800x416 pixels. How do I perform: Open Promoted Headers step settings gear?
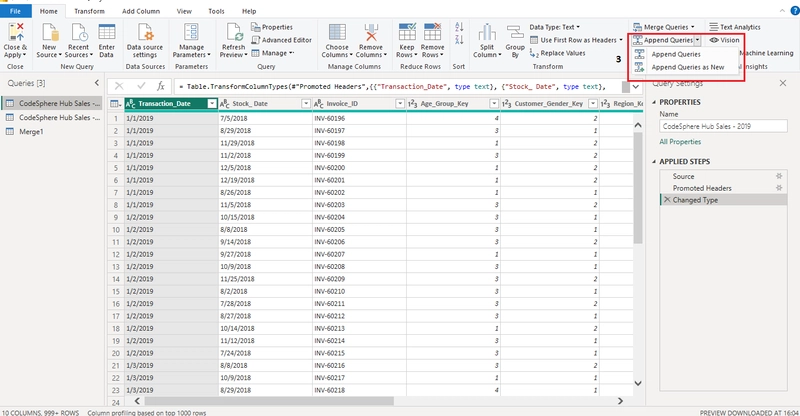pyautogui.click(x=779, y=188)
